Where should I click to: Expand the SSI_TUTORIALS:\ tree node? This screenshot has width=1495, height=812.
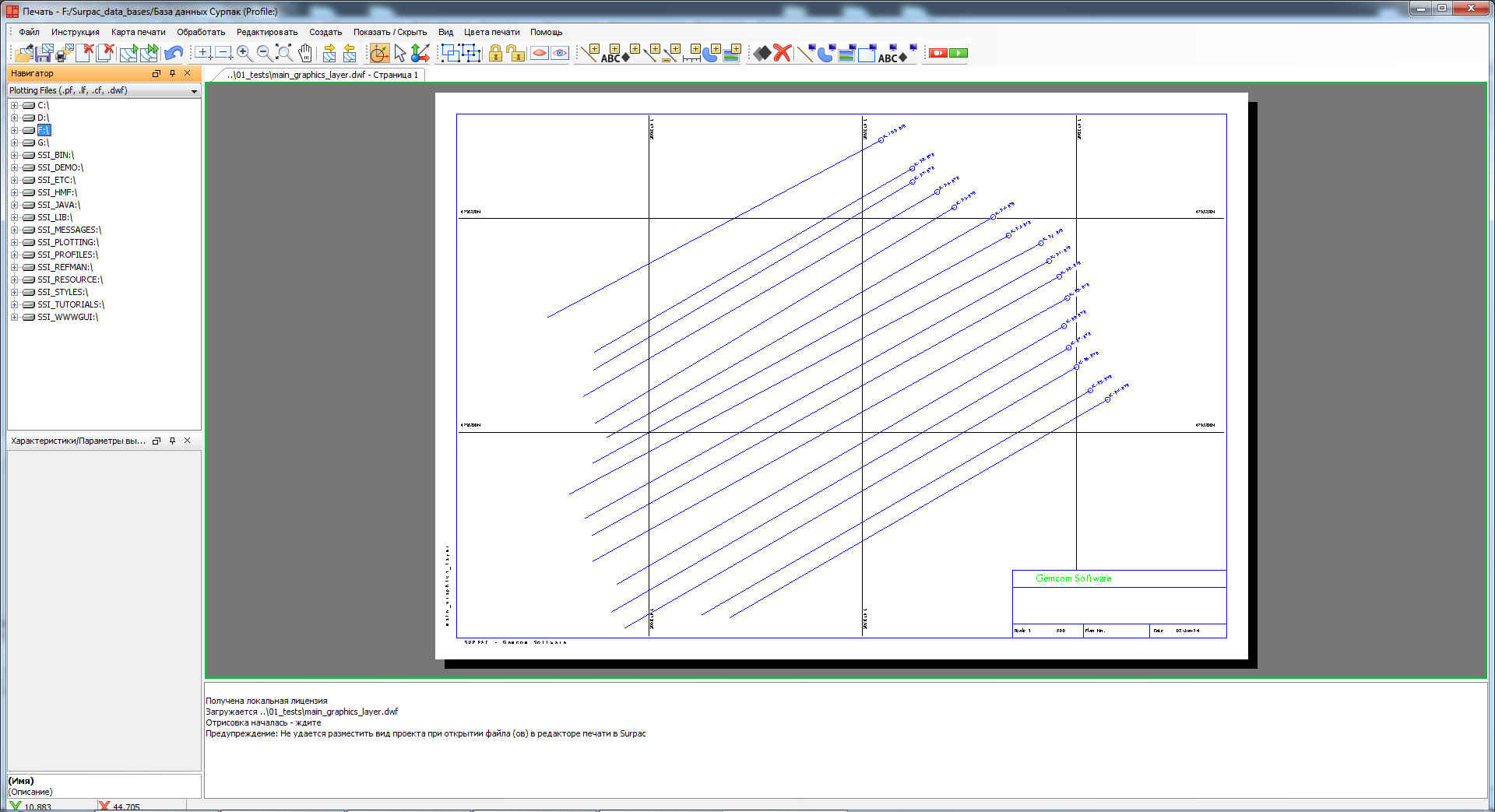14,304
